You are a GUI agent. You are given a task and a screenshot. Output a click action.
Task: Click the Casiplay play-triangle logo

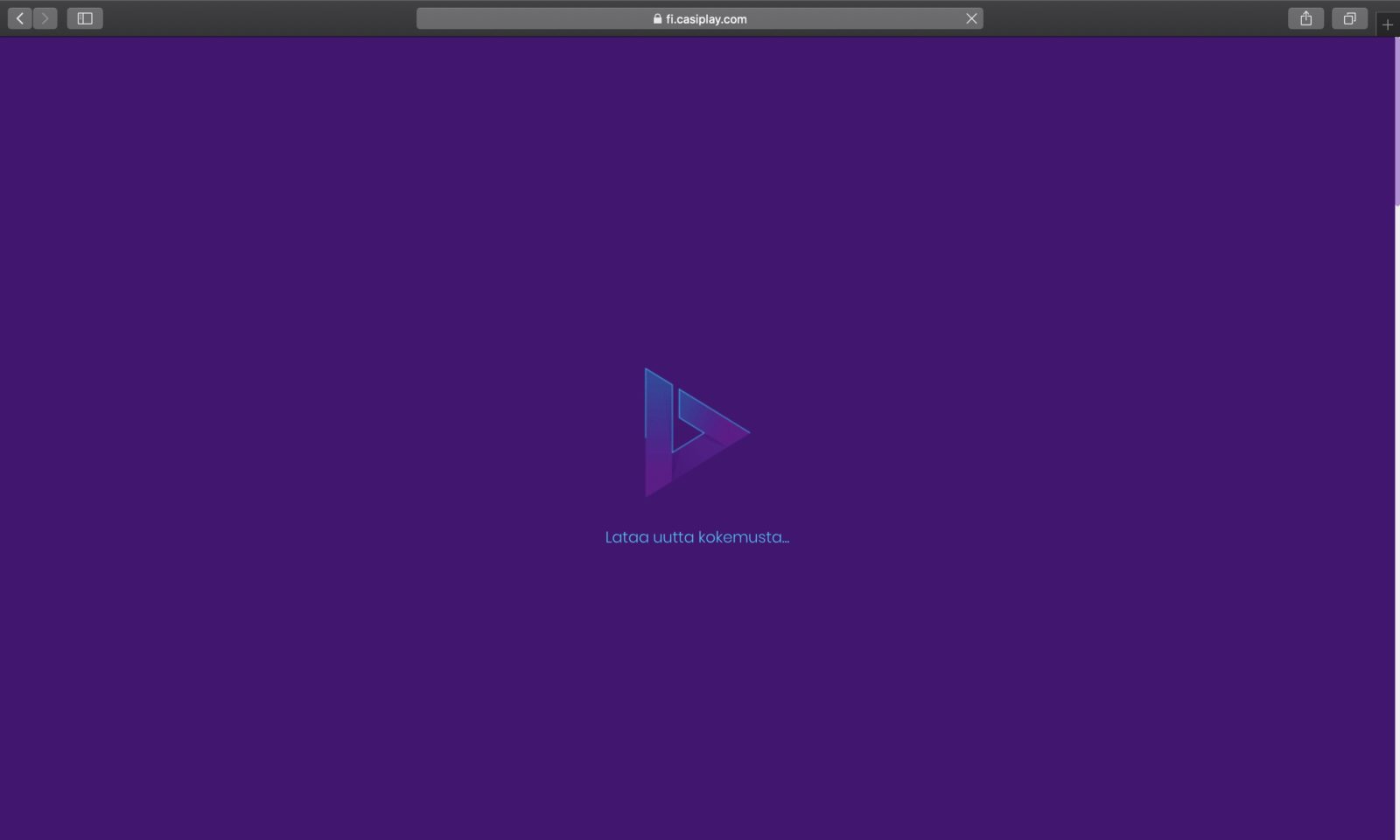[x=696, y=433]
